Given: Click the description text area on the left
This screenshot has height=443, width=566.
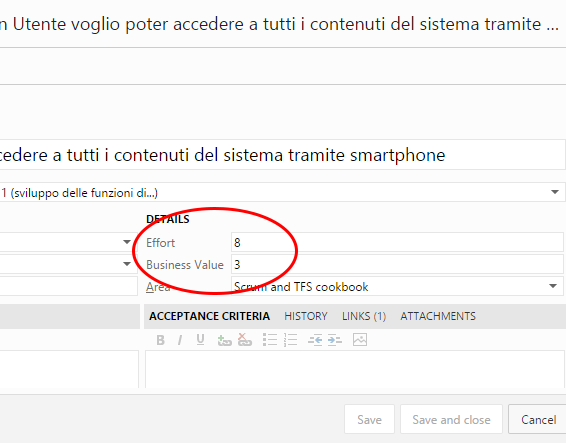Looking at the screenshot, I should 69,369.
